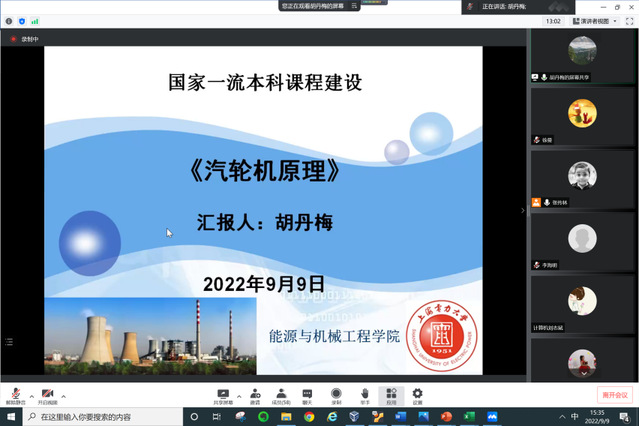This screenshot has height=426, width=639.
Task: Click the Windows taskbar search box
Action: [x=100, y=416]
